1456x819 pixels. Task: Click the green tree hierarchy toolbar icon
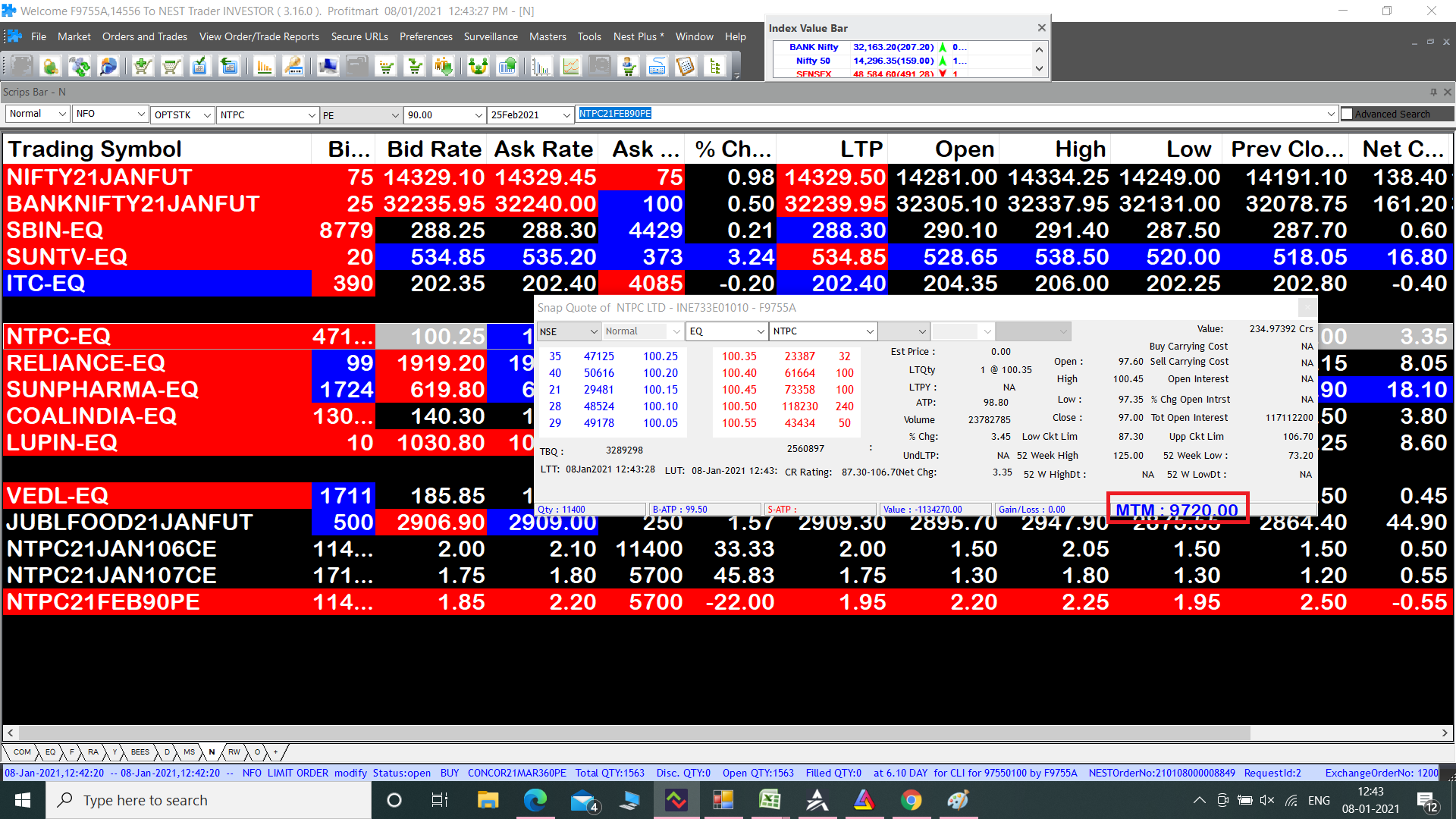tap(714, 67)
